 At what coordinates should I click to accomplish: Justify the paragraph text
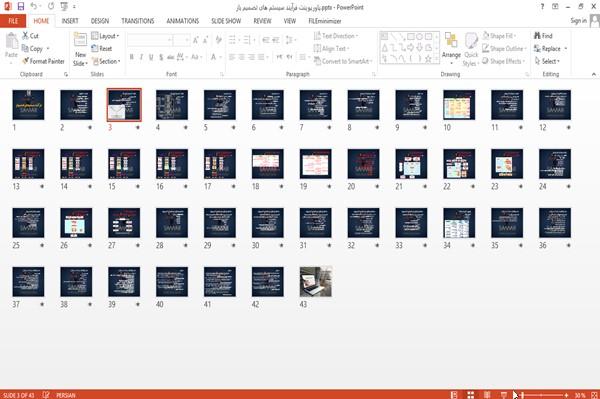[261, 57]
